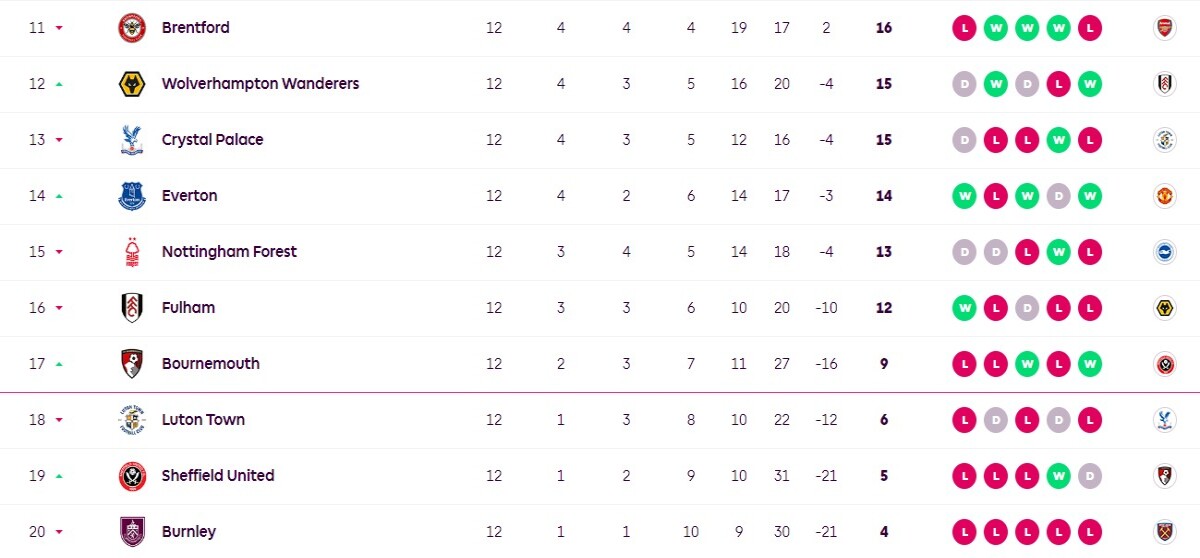Viewport: 1200px width, 558px height.
Task: Click Arsenal next-opponent badge in Brentford row
Action: pyautogui.click(x=1164, y=28)
